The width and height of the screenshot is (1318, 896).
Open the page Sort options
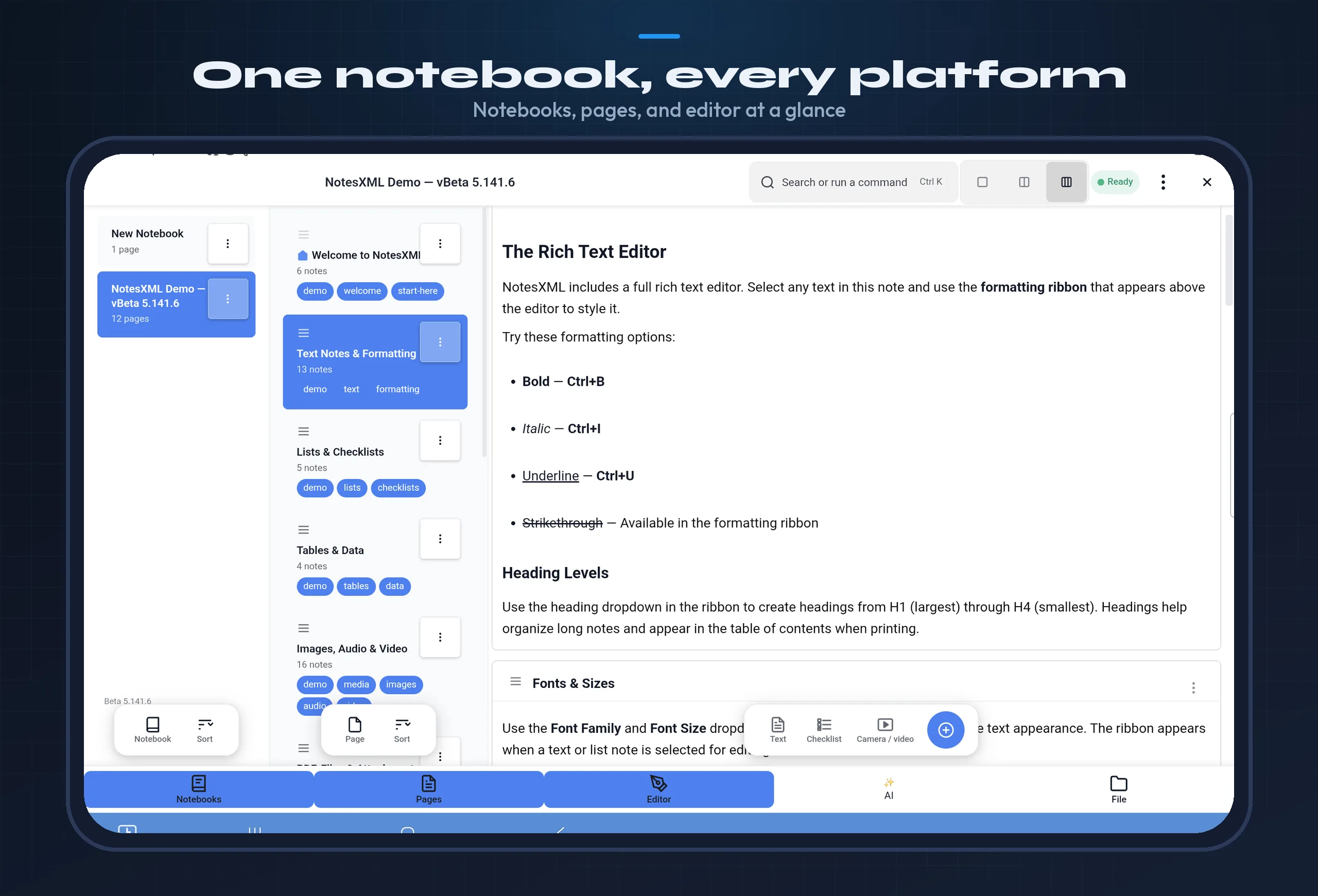pos(402,730)
